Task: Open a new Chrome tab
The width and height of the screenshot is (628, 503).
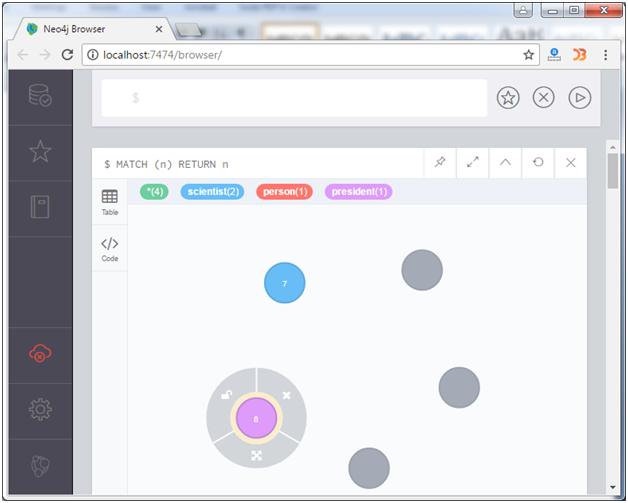Action: pos(189,30)
